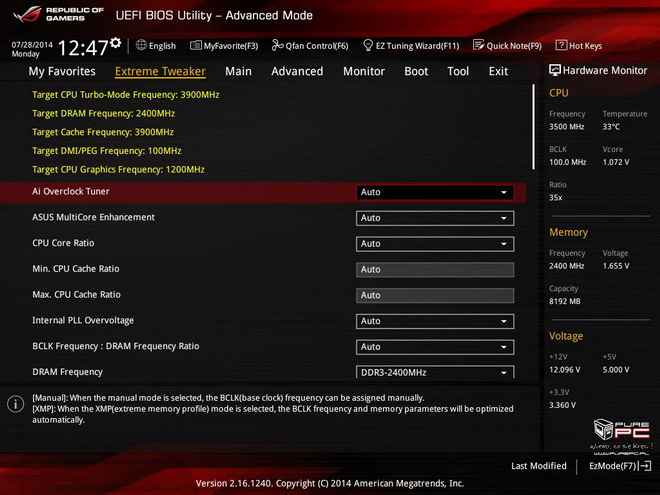Go to the Monitor tab
This screenshot has height=495, width=660.
pos(364,71)
